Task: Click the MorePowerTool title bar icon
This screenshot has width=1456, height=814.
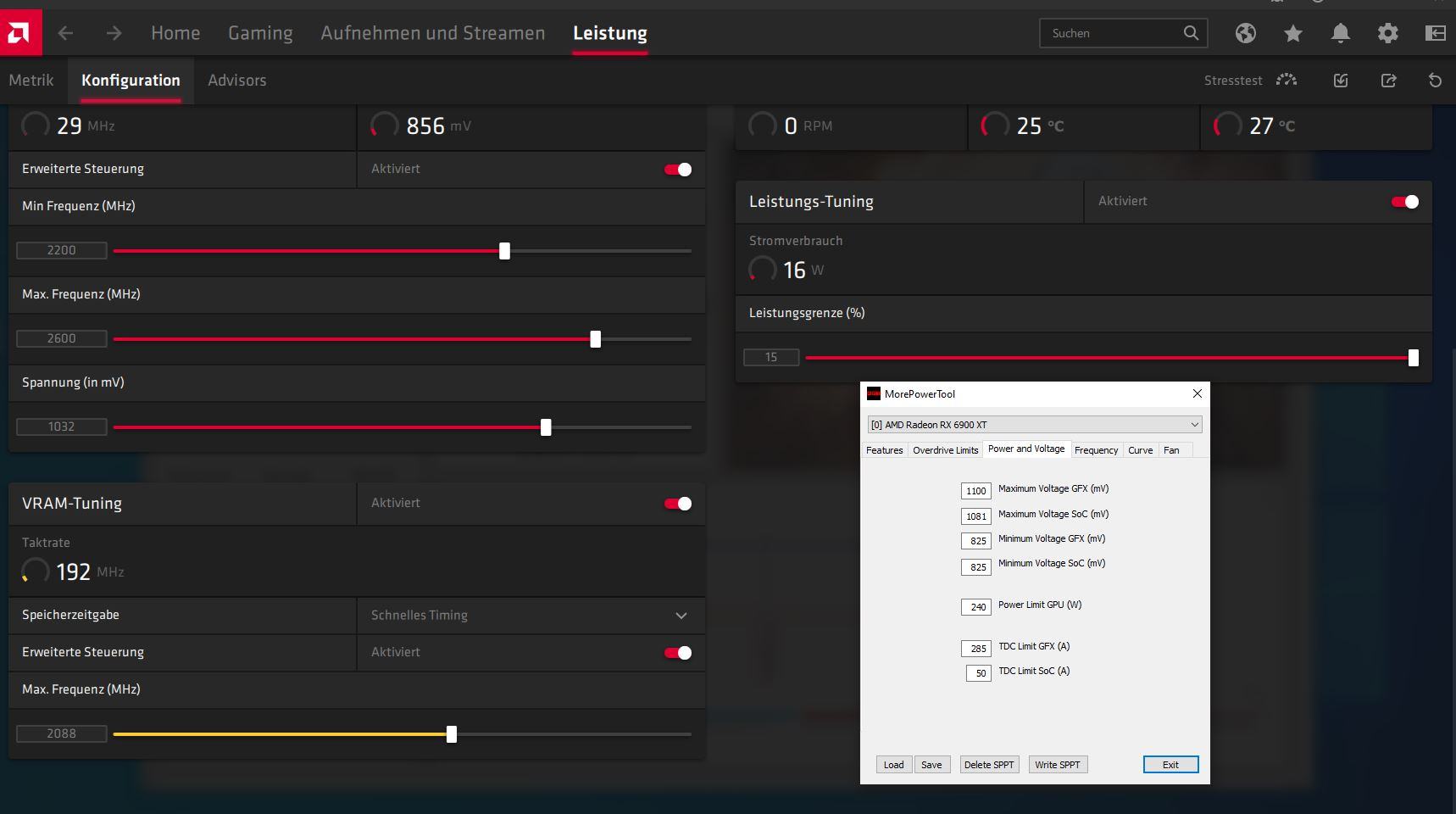Action: point(873,393)
